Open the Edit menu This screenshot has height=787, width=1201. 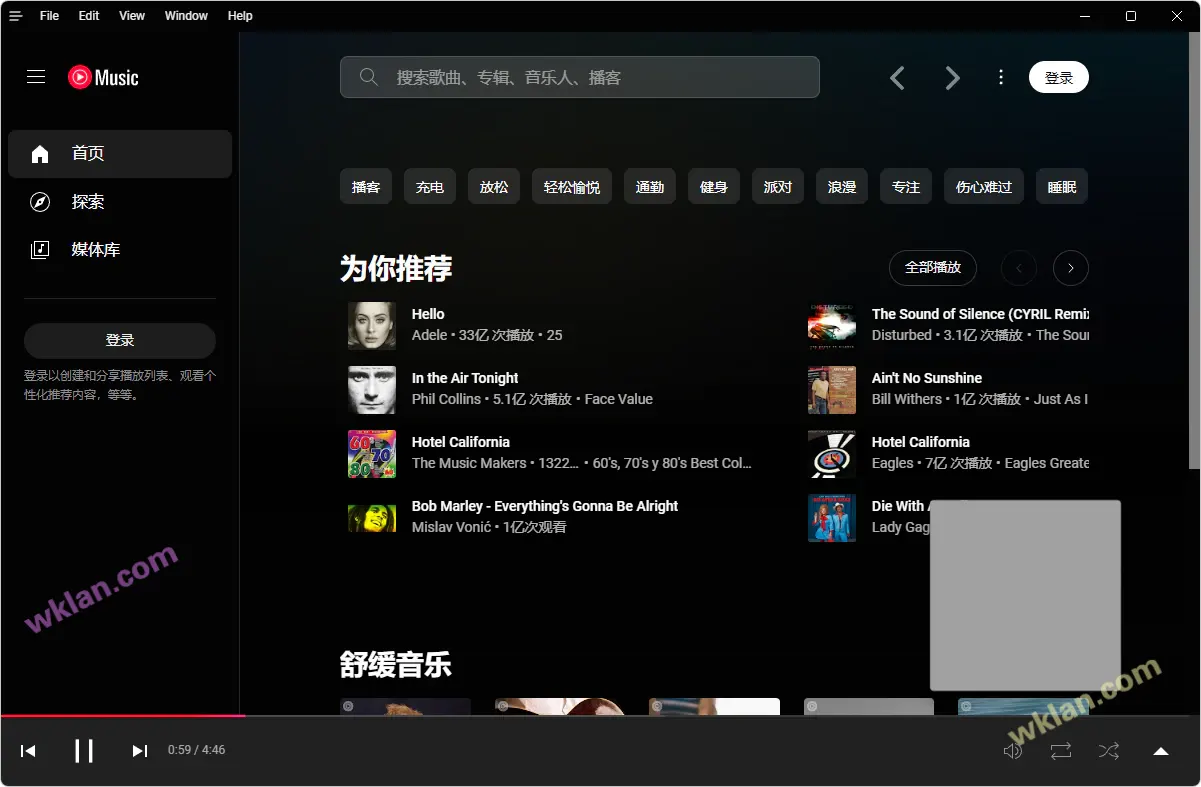click(x=89, y=16)
